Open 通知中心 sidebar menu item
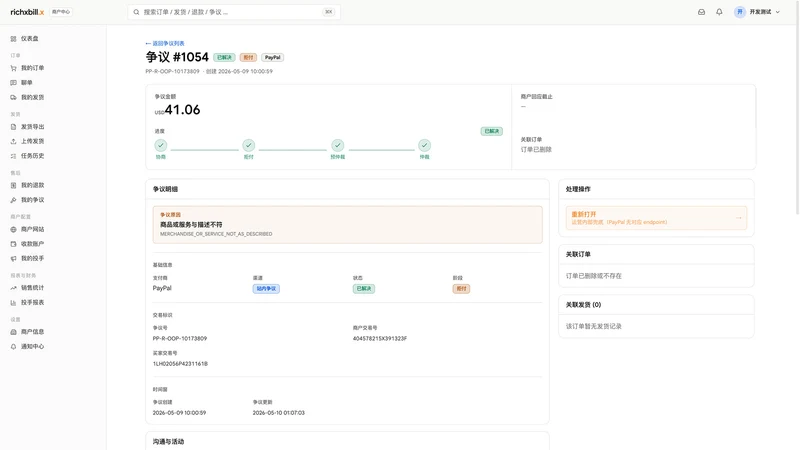This screenshot has width=800, height=450. pos(32,346)
